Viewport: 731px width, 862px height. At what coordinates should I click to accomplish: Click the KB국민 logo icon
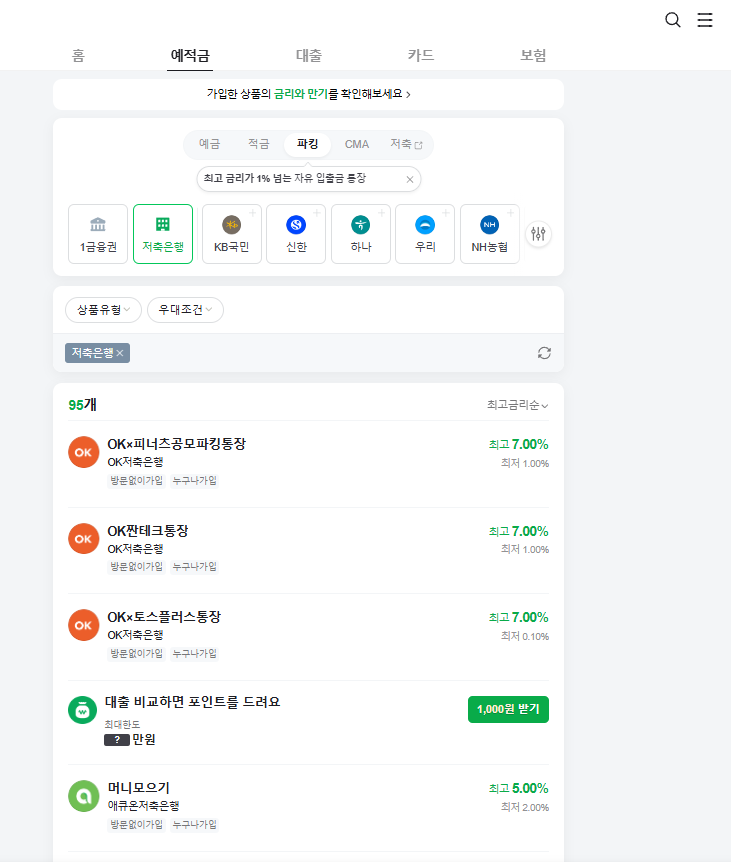click(x=231, y=224)
